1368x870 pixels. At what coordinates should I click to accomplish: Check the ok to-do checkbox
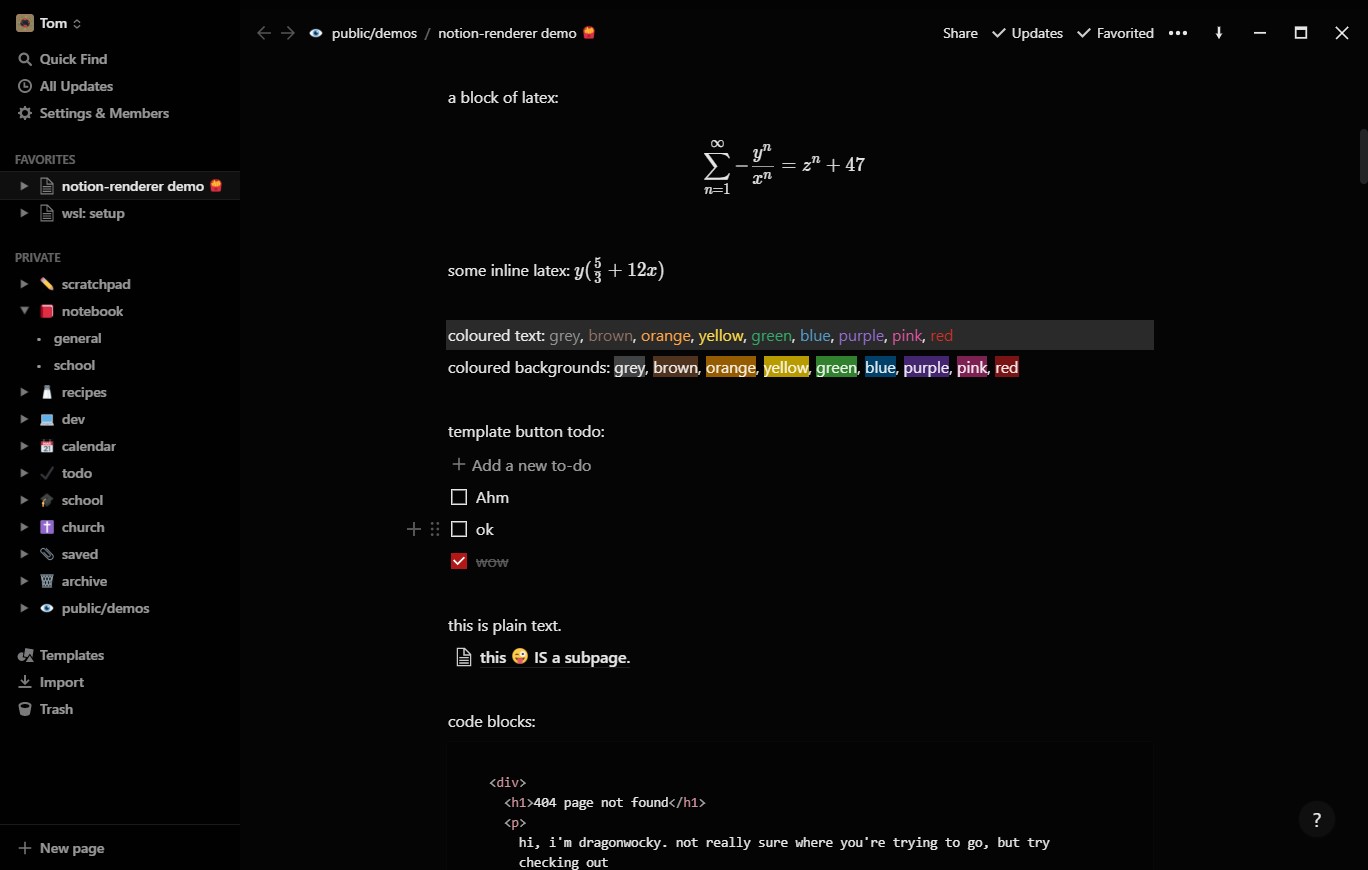point(459,529)
